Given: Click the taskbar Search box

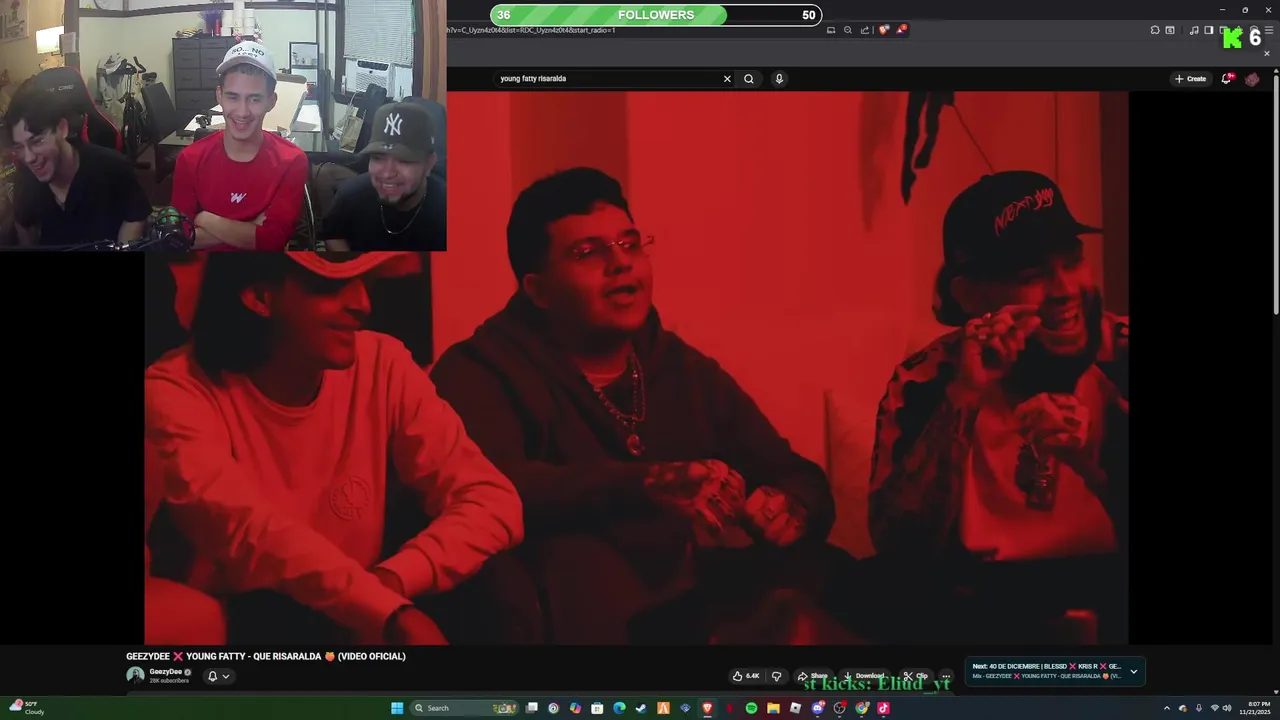Looking at the screenshot, I should pos(465,708).
